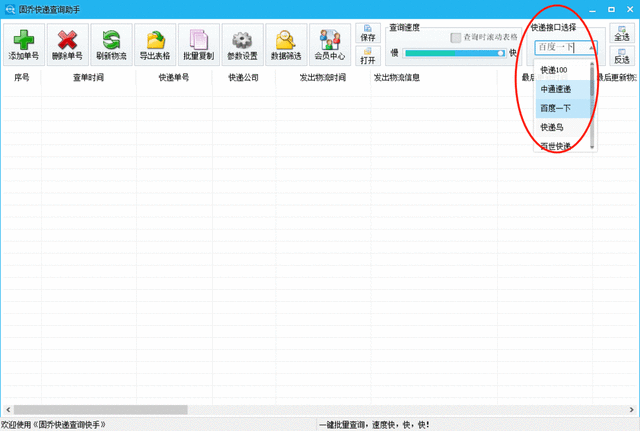Click the horizontal scrollbar right arrow
Screen dimensions: 640x431
coord(631,409)
